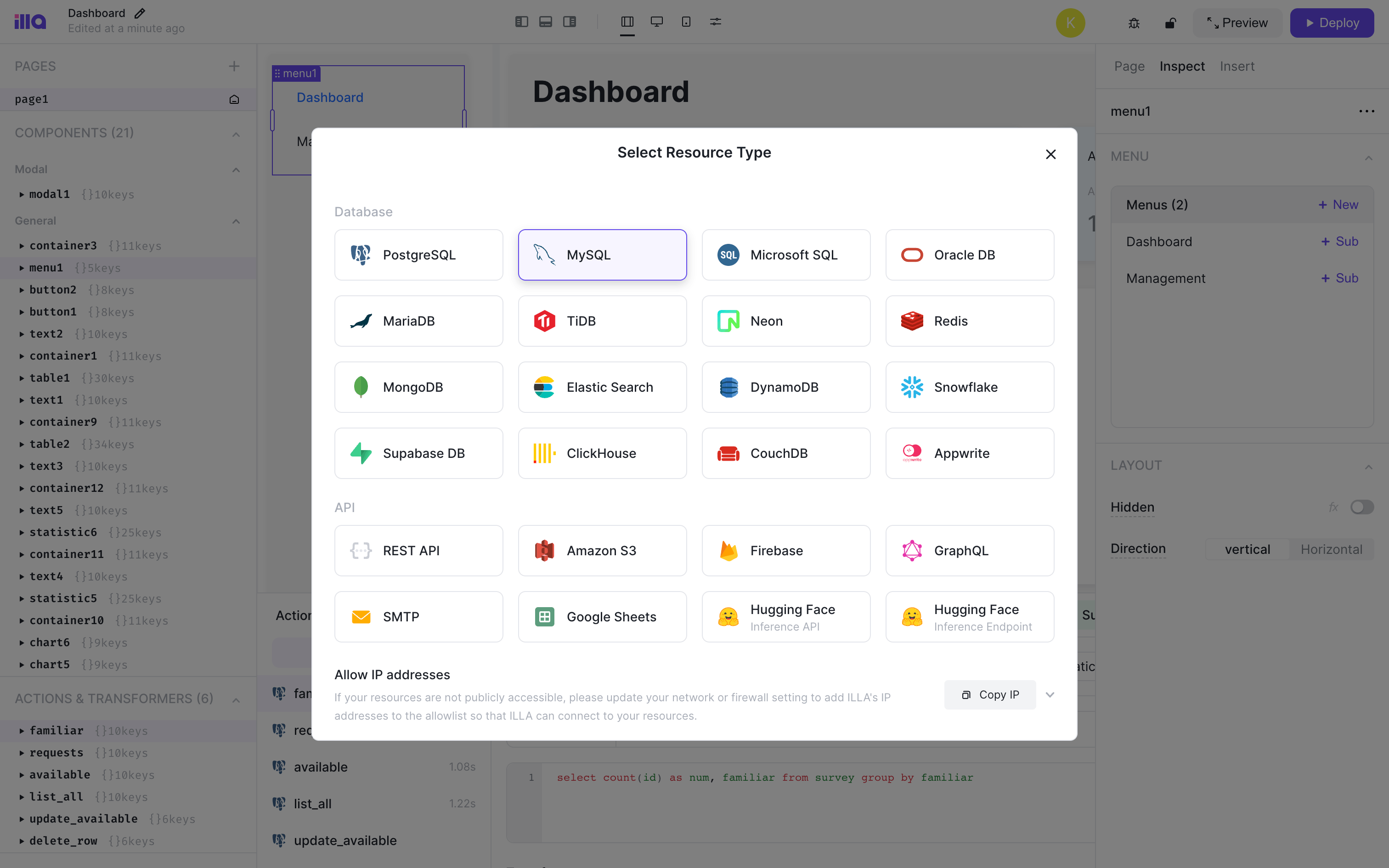Select Supabase DB resource
The image size is (1389, 868).
click(x=418, y=453)
